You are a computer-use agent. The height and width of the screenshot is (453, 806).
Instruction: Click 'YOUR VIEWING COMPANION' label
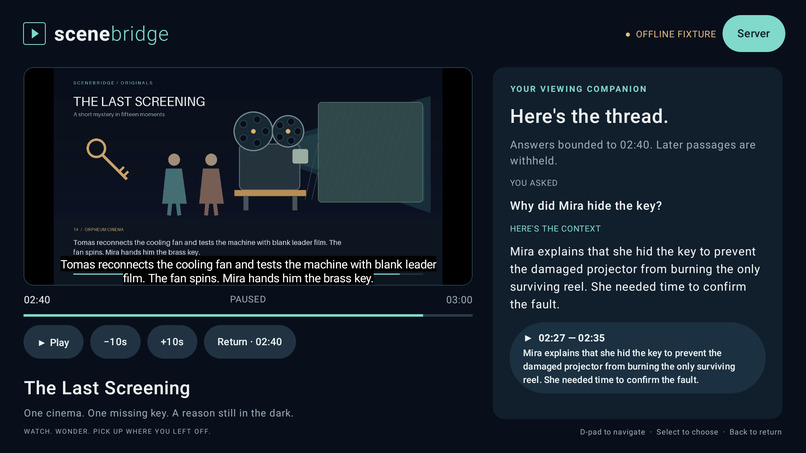click(x=578, y=89)
